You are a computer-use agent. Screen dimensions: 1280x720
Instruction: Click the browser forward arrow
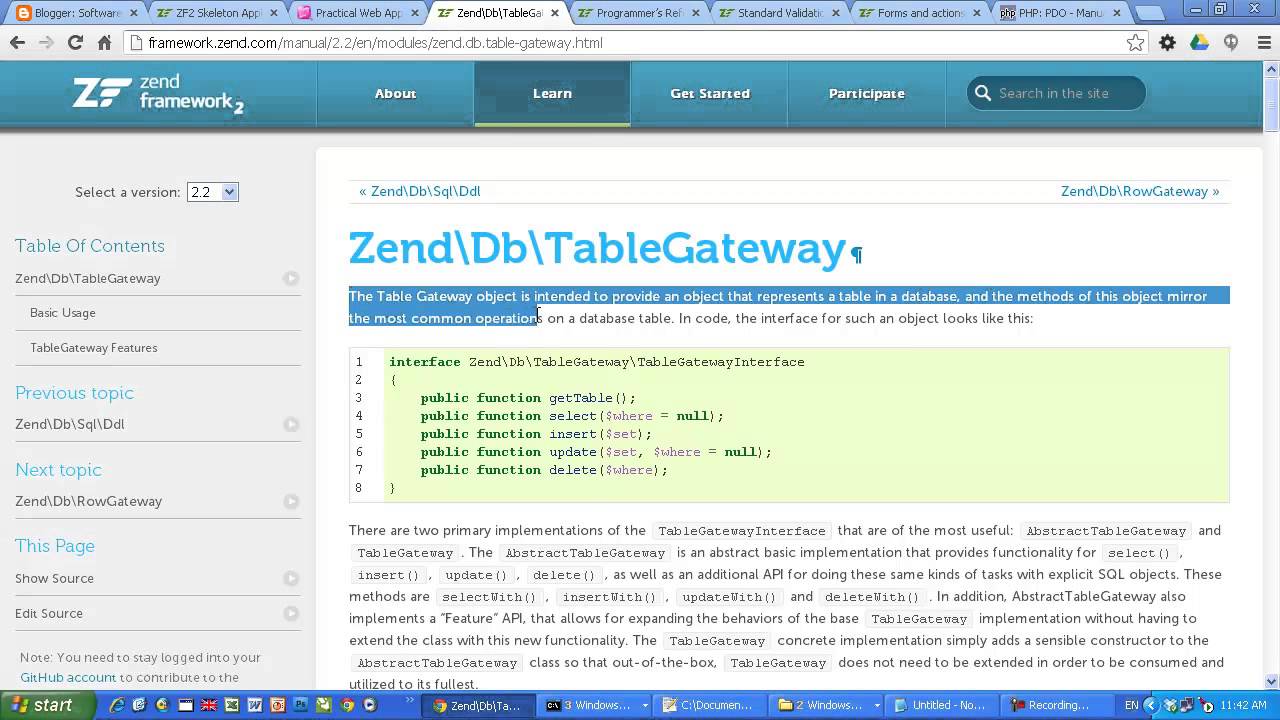pyautogui.click(x=46, y=43)
